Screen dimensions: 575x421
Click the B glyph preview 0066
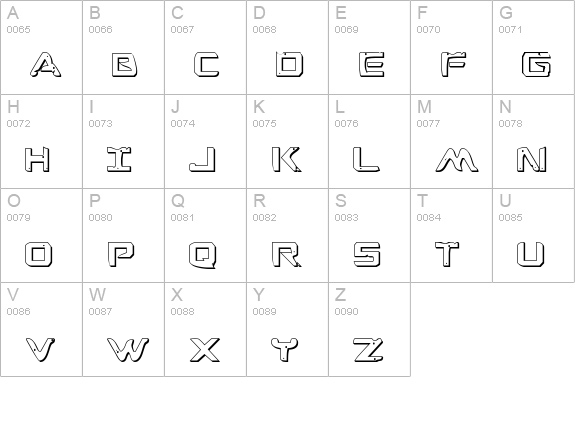(125, 65)
